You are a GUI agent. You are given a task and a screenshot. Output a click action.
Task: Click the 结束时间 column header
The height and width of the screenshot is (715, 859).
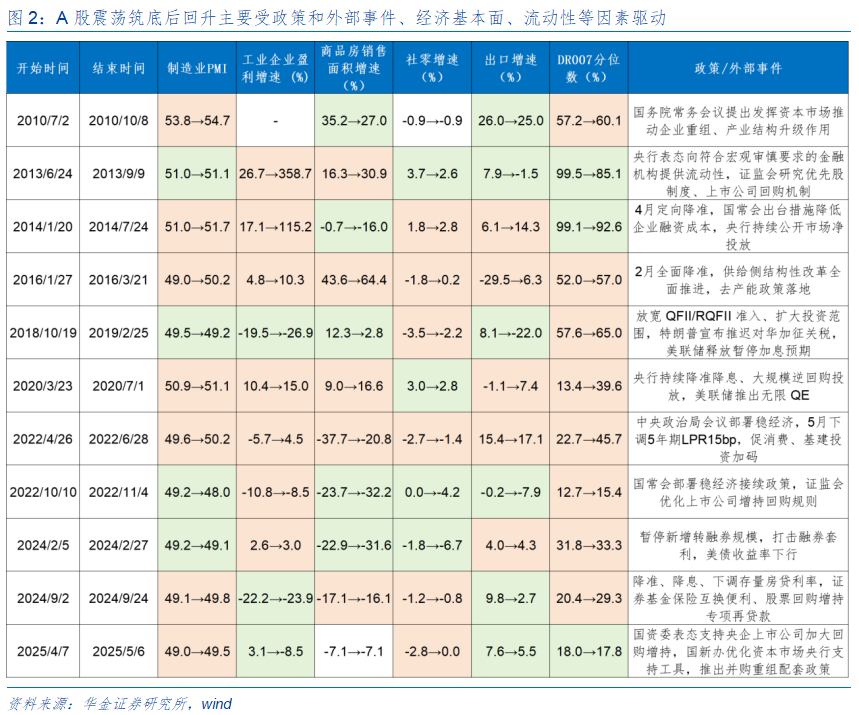point(118,68)
